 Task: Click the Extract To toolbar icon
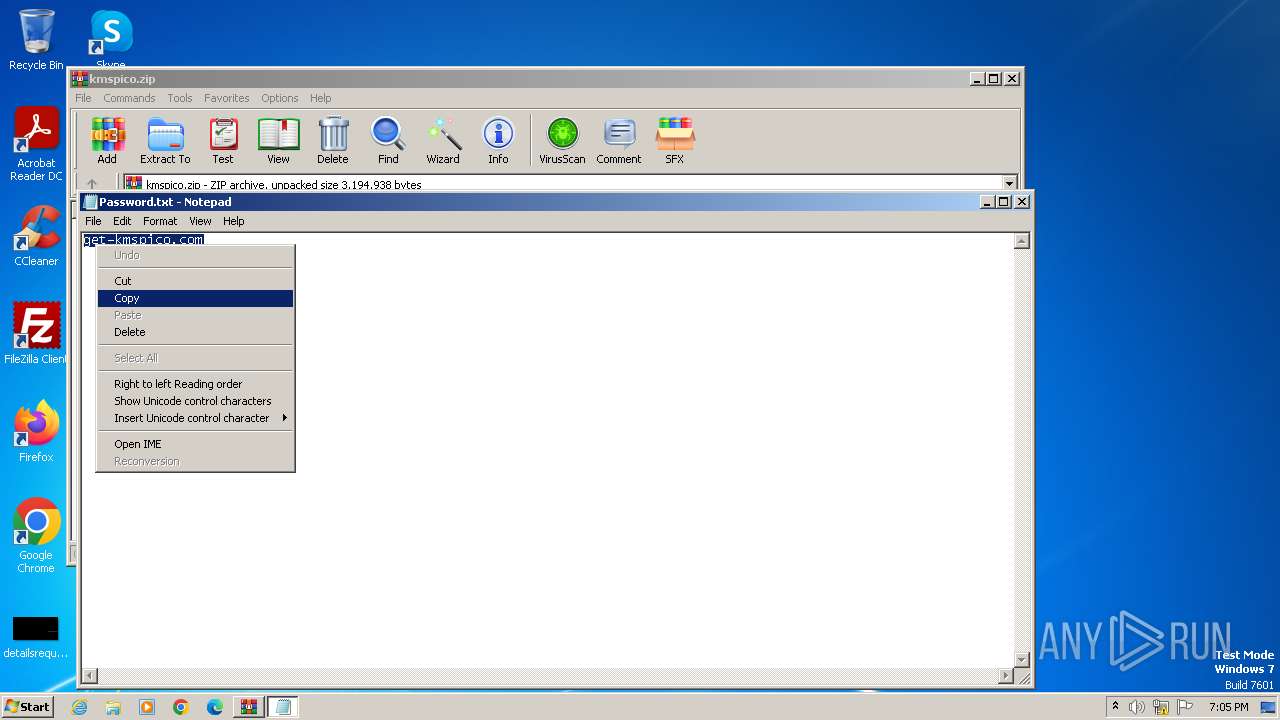click(x=165, y=140)
